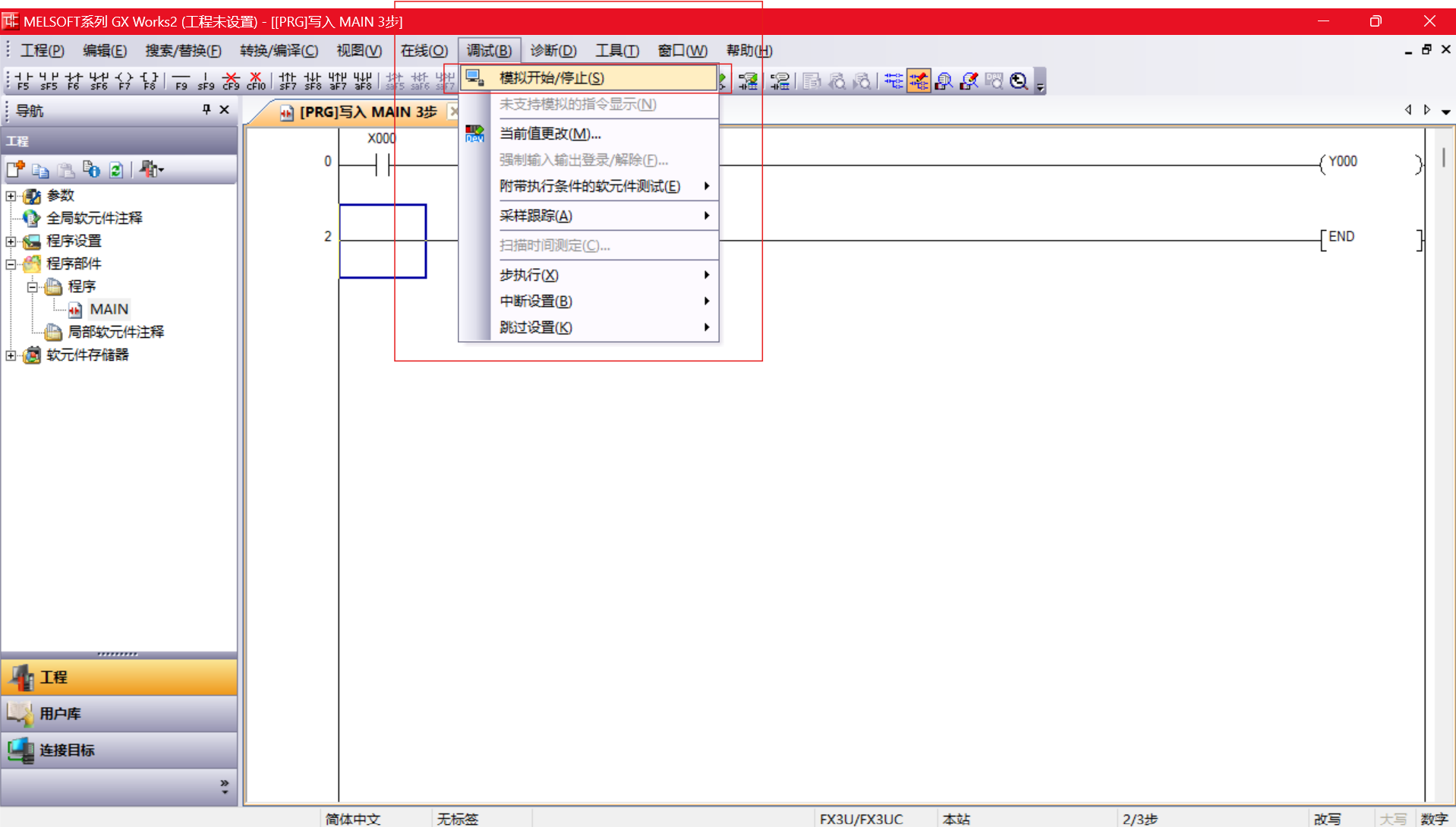
Task: Expand the 软元件存储器 tree node
Action: (11, 355)
